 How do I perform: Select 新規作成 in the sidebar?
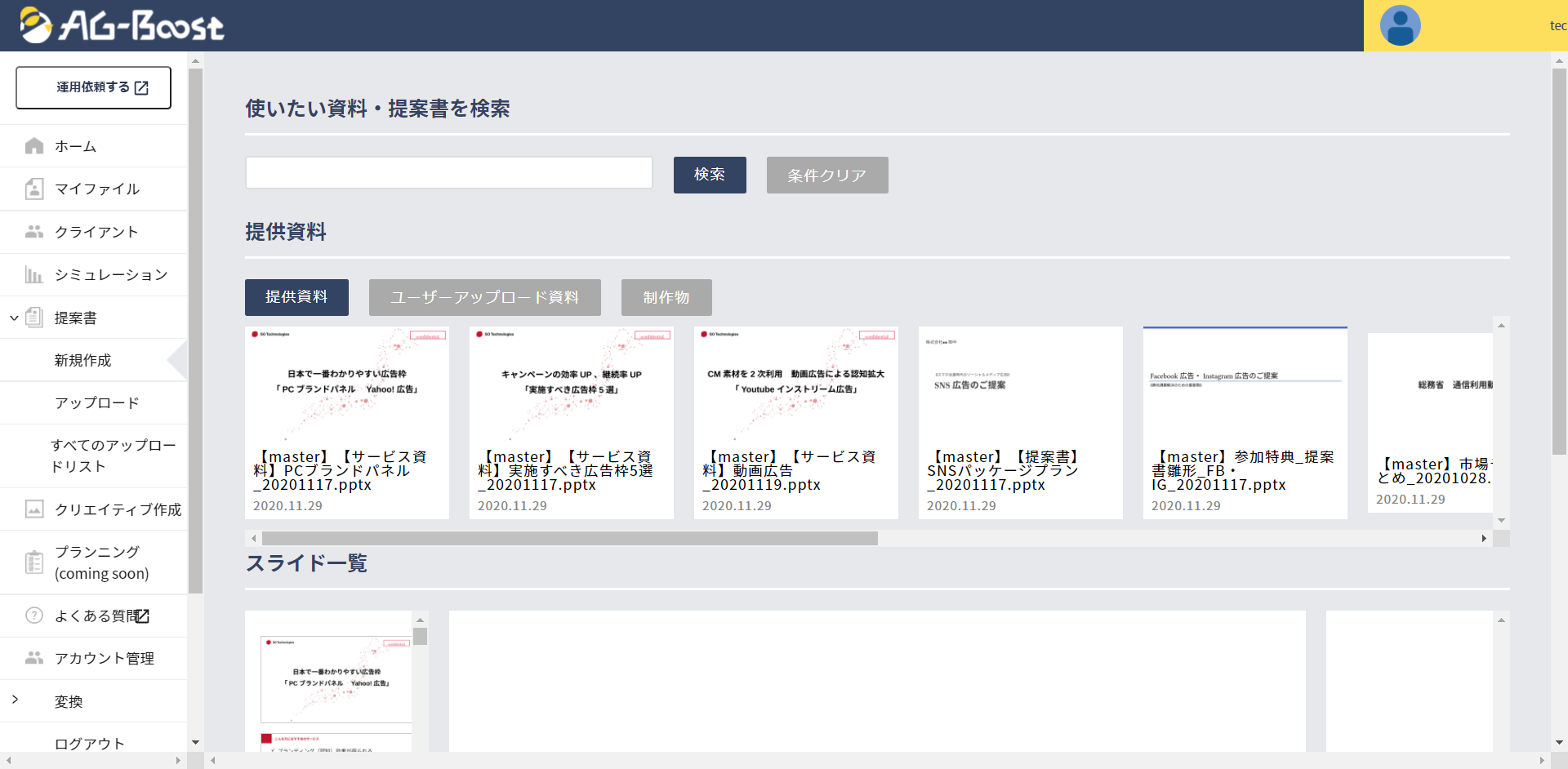(x=82, y=360)
